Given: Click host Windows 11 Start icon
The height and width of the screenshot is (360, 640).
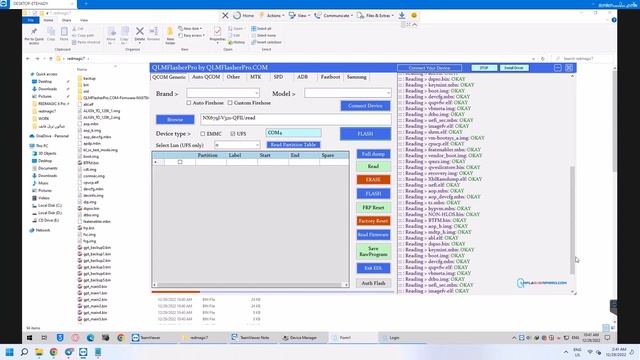Looking at the screenshot, I should click(x=9, y=352).
